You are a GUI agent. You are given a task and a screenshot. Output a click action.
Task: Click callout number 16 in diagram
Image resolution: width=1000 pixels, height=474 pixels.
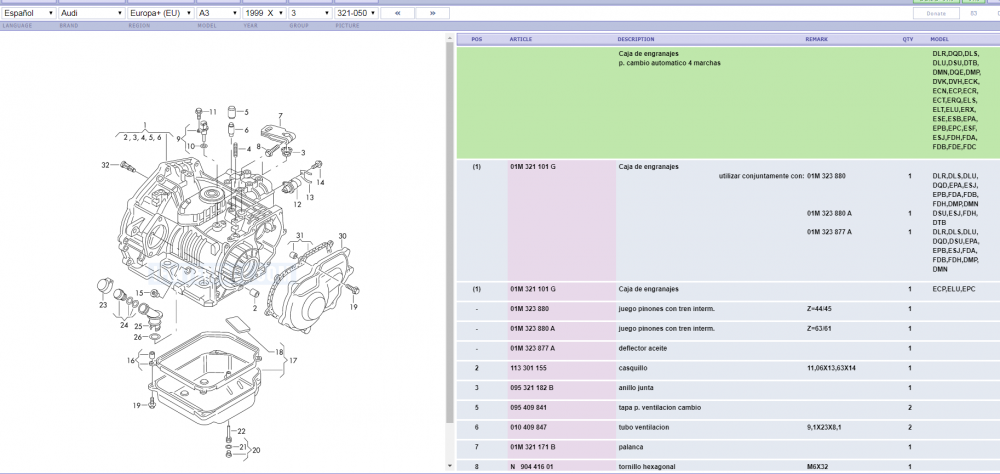tap(131, 360)
